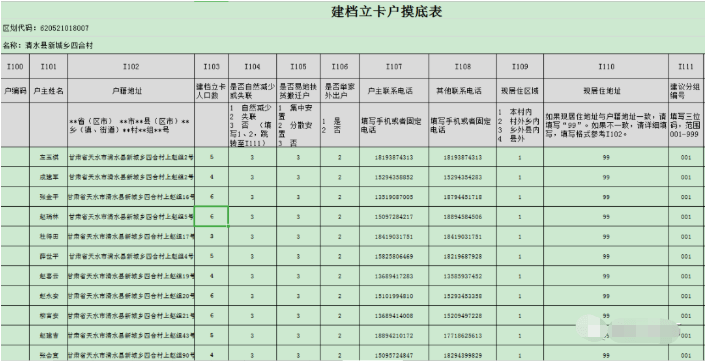The height and width of the screenshot is (363, 706).
Task: Click the 现居住区域 column label
Action: click(x=520, y=91)
